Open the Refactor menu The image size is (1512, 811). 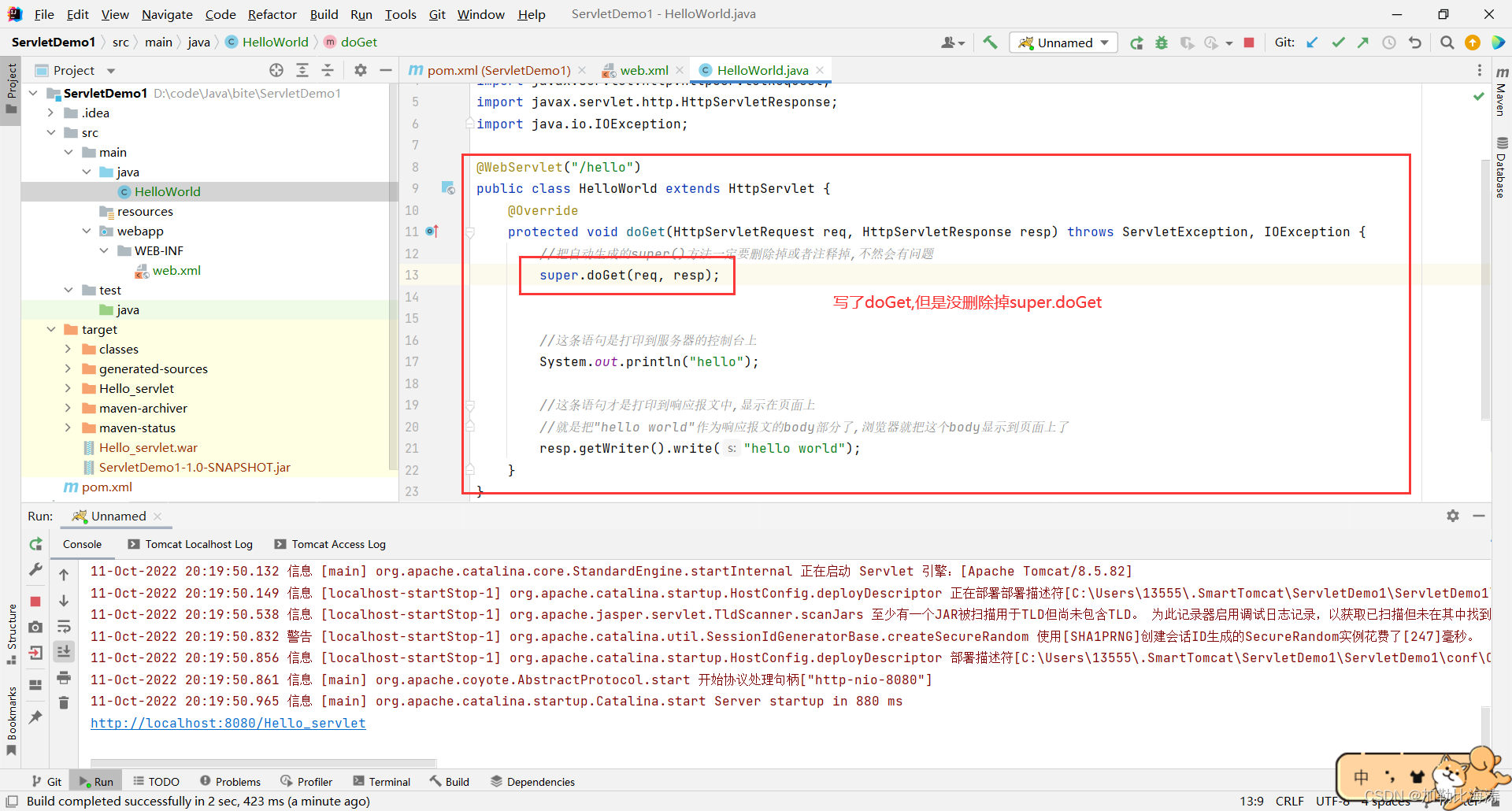click(x=272, y=14)
